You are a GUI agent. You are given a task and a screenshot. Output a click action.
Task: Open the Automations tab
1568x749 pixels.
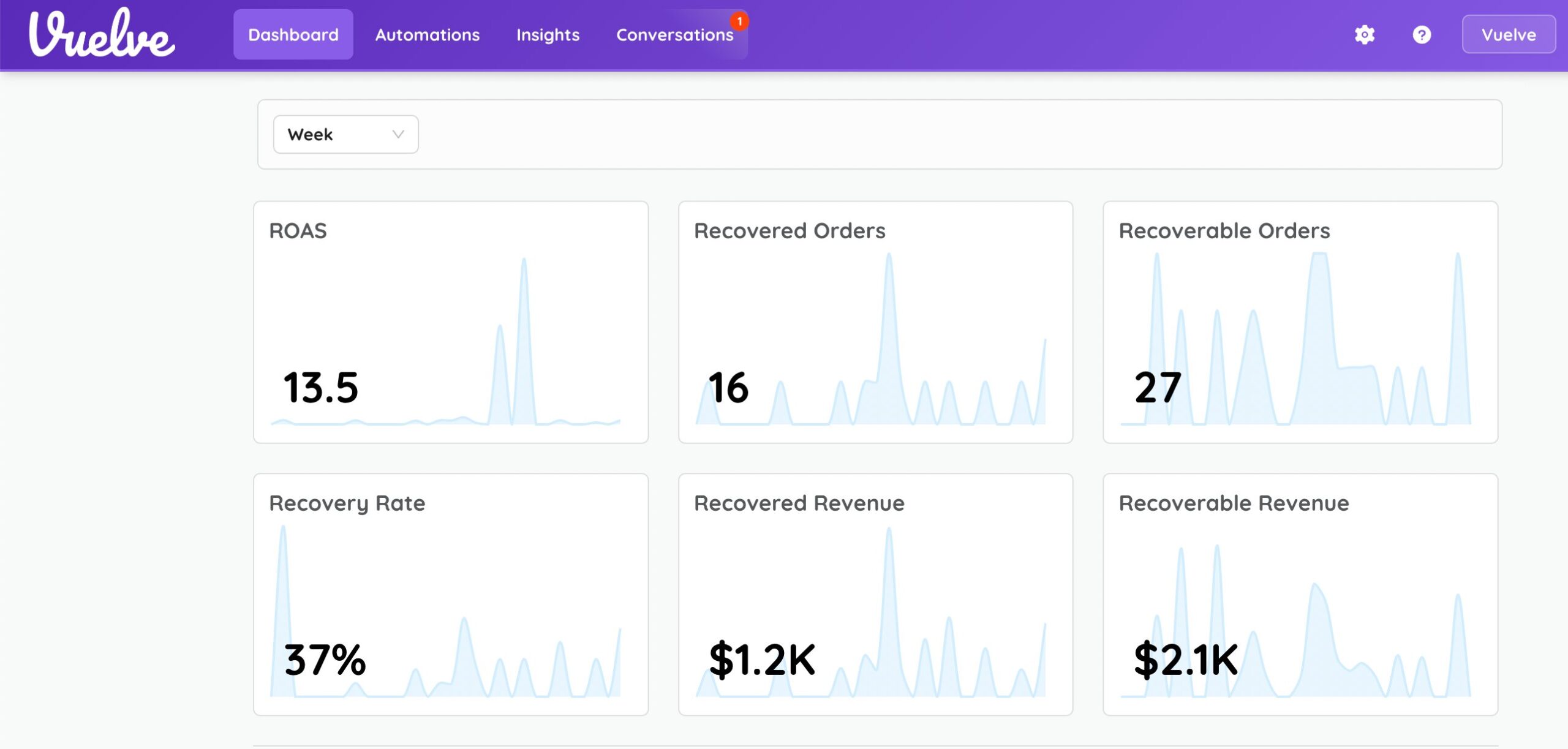(427, 35)
